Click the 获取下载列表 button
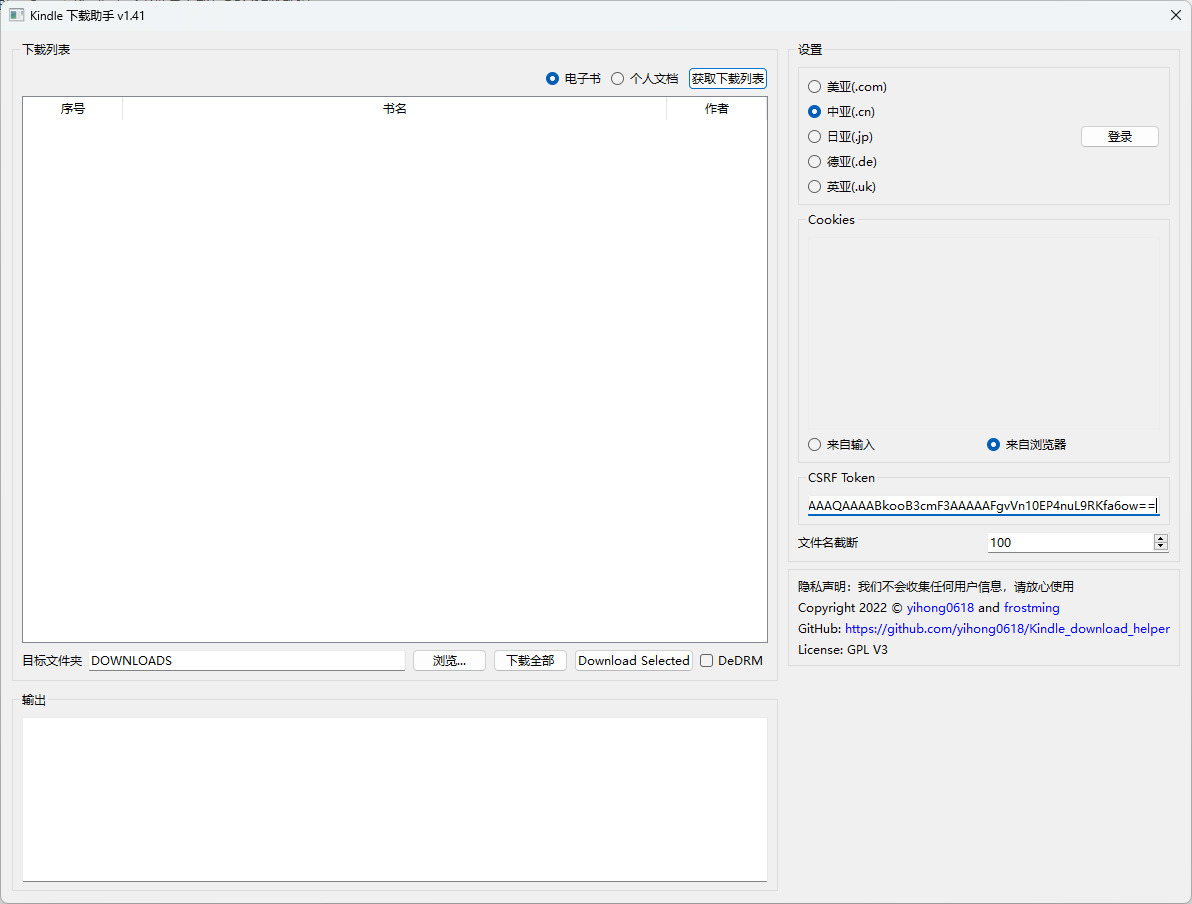Viewport: 1192px width, 904px height. [x=728, y=79]
